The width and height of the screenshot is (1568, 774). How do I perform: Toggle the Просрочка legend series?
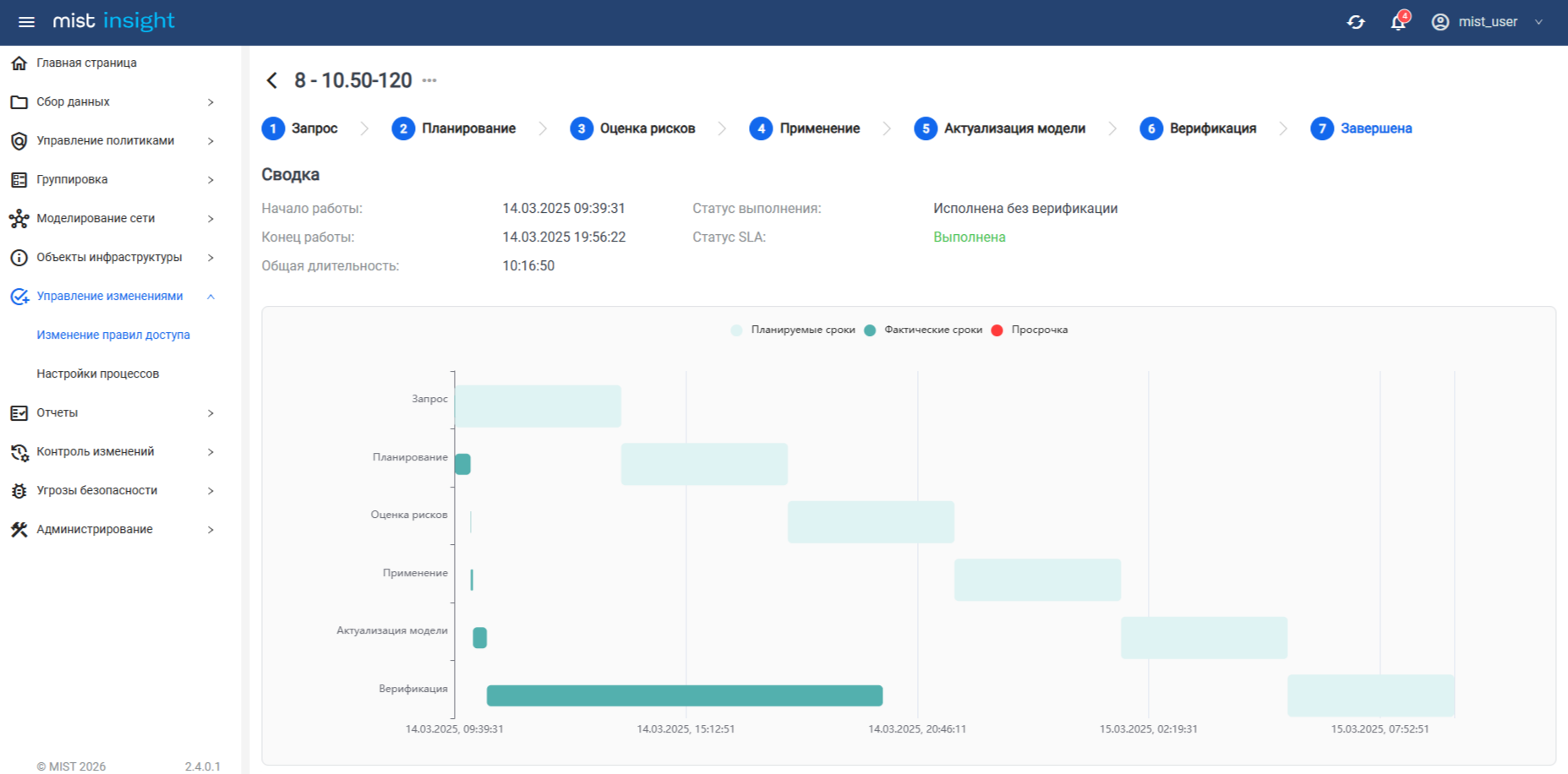[1029, 330]
